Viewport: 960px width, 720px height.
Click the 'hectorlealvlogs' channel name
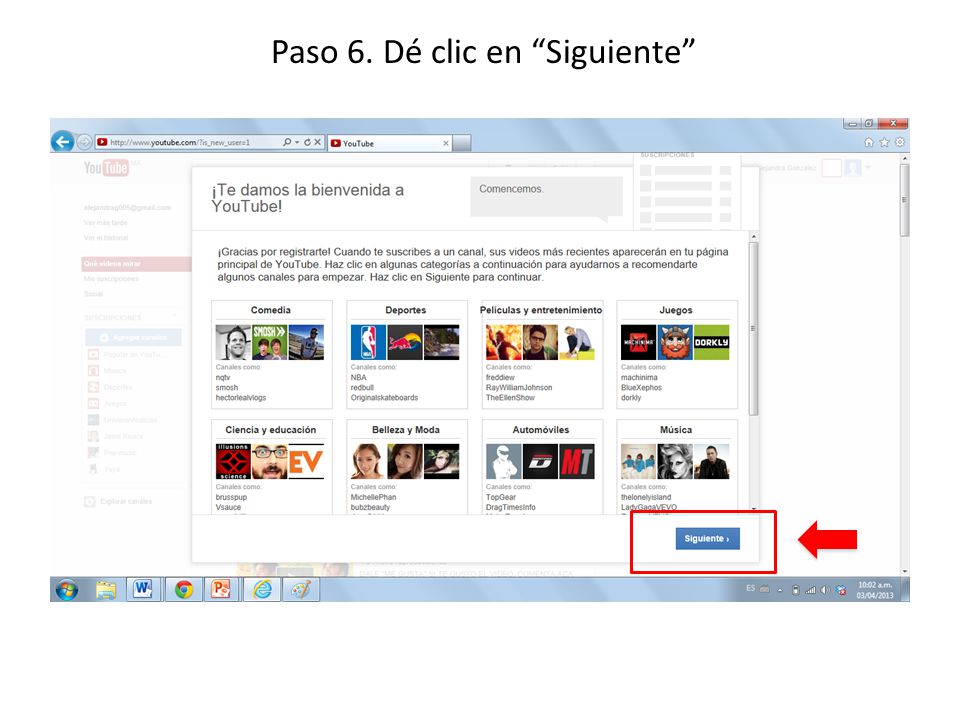(241, 398)
